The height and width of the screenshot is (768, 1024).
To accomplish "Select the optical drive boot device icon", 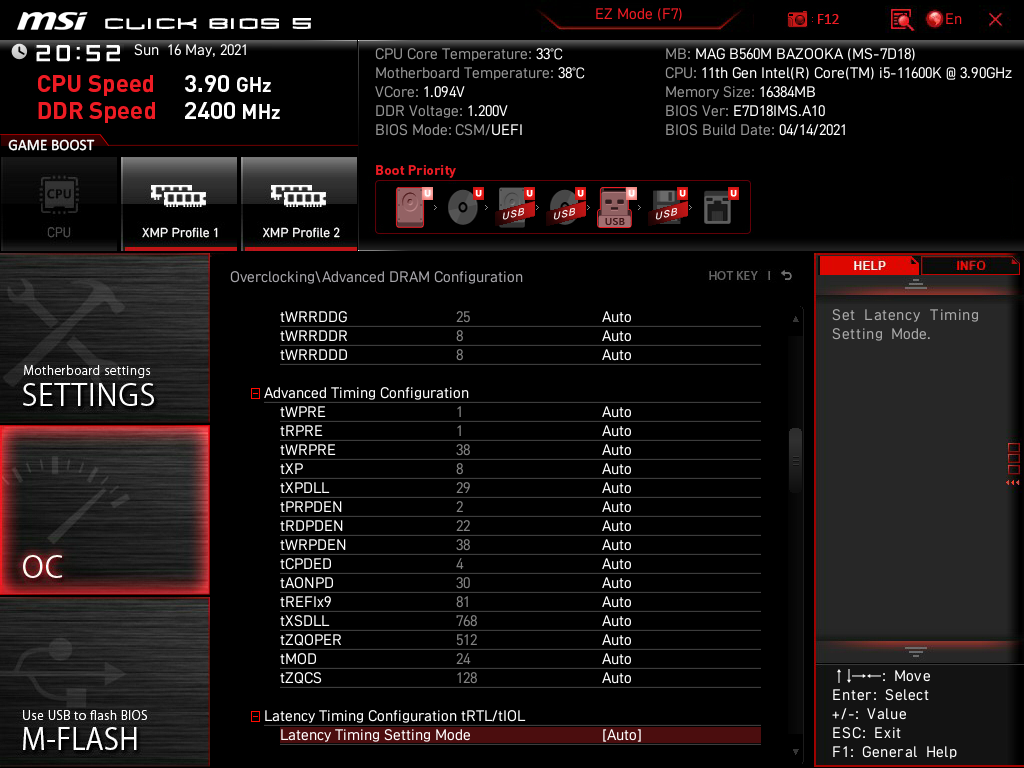I will click(x=464, y=207).
